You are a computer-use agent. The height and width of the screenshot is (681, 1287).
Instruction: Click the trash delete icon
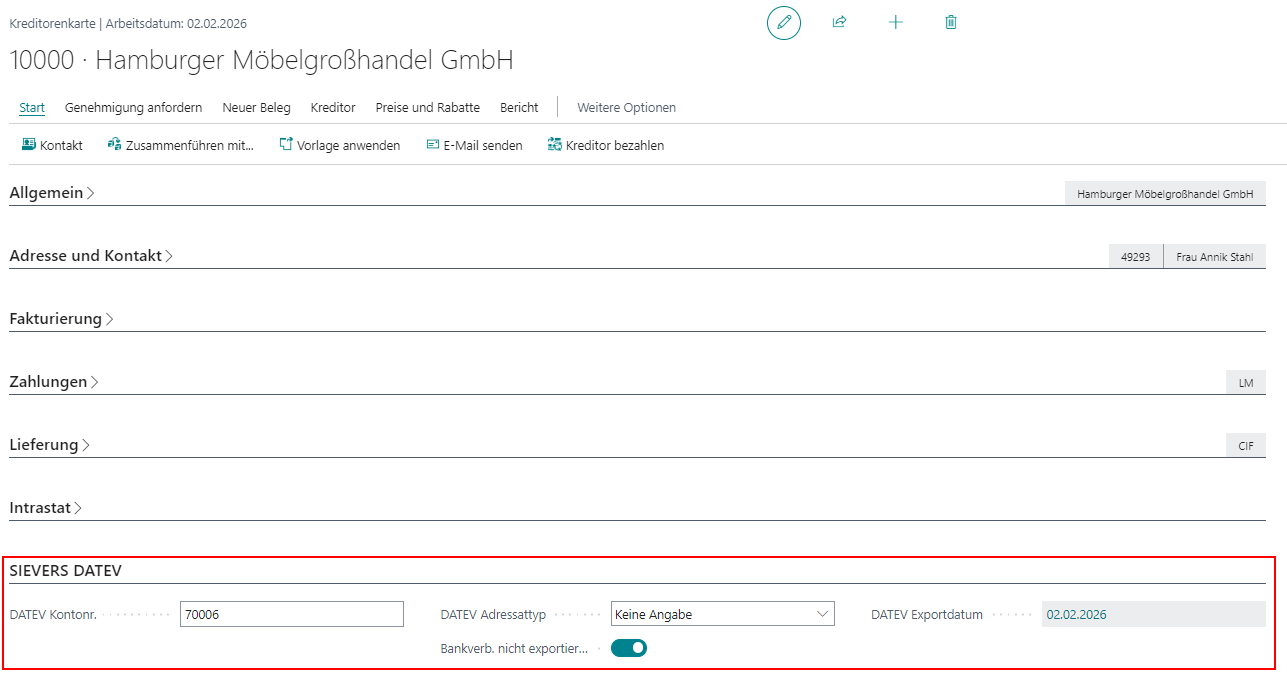pyautogui.click(x=951, y=22)
